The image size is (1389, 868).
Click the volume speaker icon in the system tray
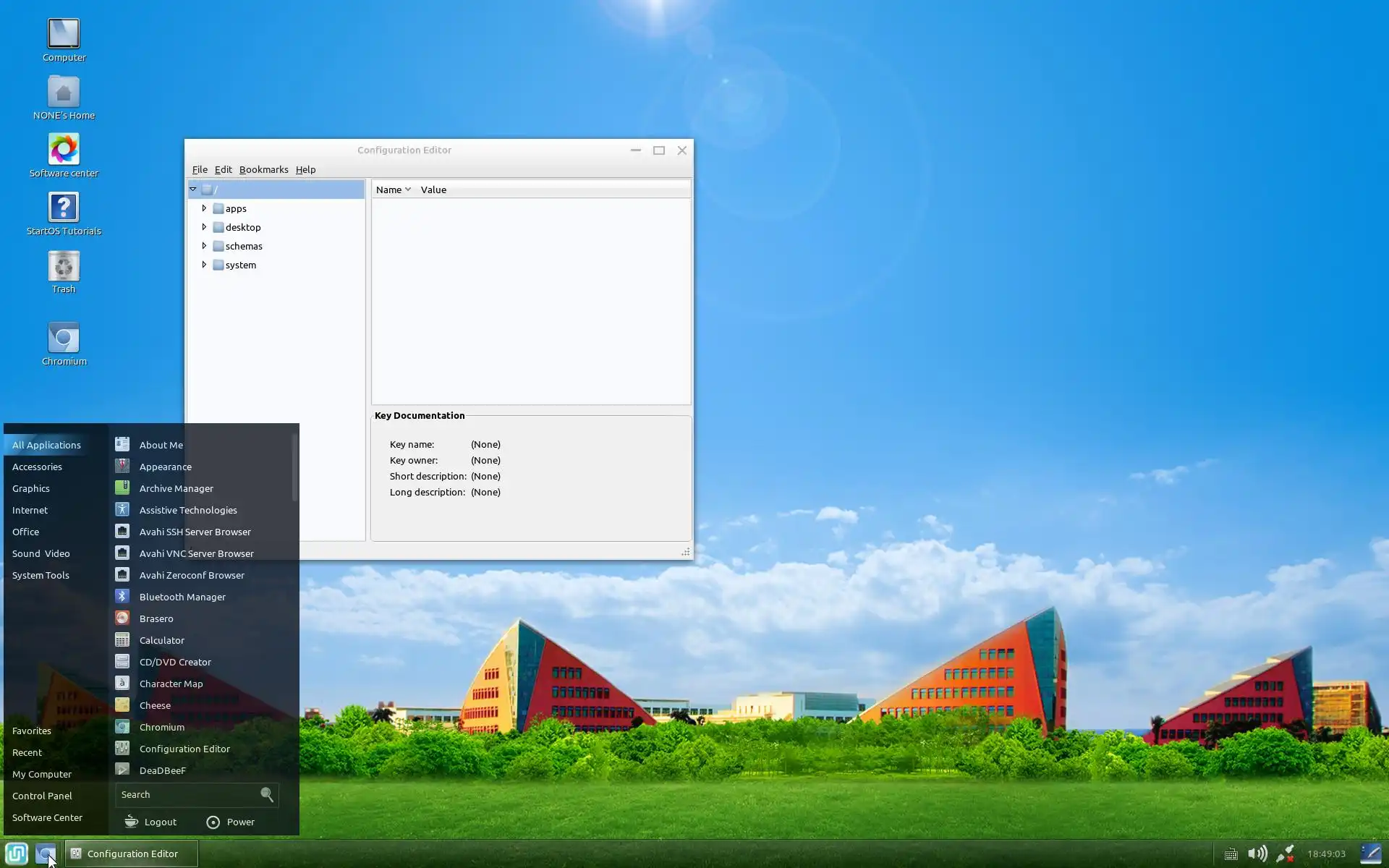(1257, 854)
